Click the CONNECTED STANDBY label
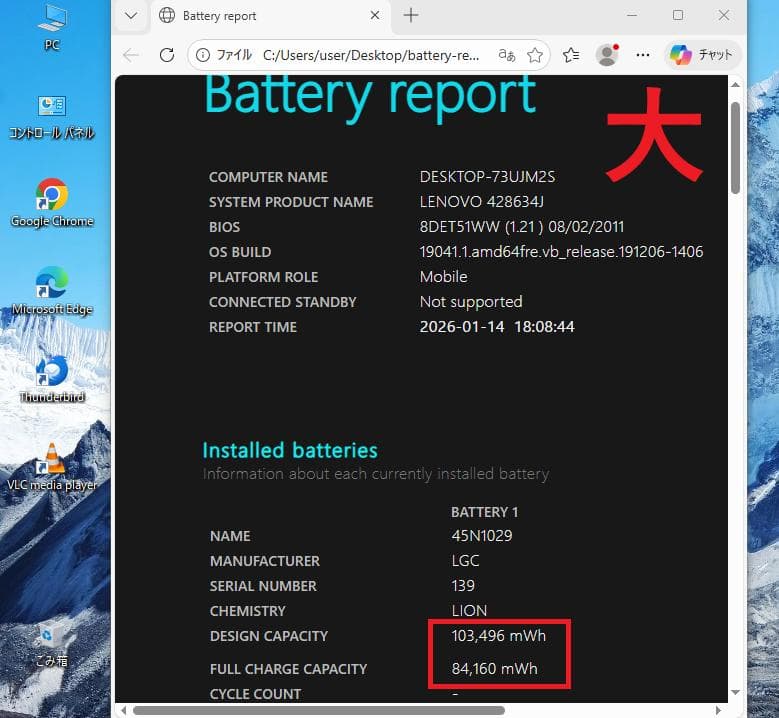The width and height of the screenshot is (779, 718). (283, 302)
